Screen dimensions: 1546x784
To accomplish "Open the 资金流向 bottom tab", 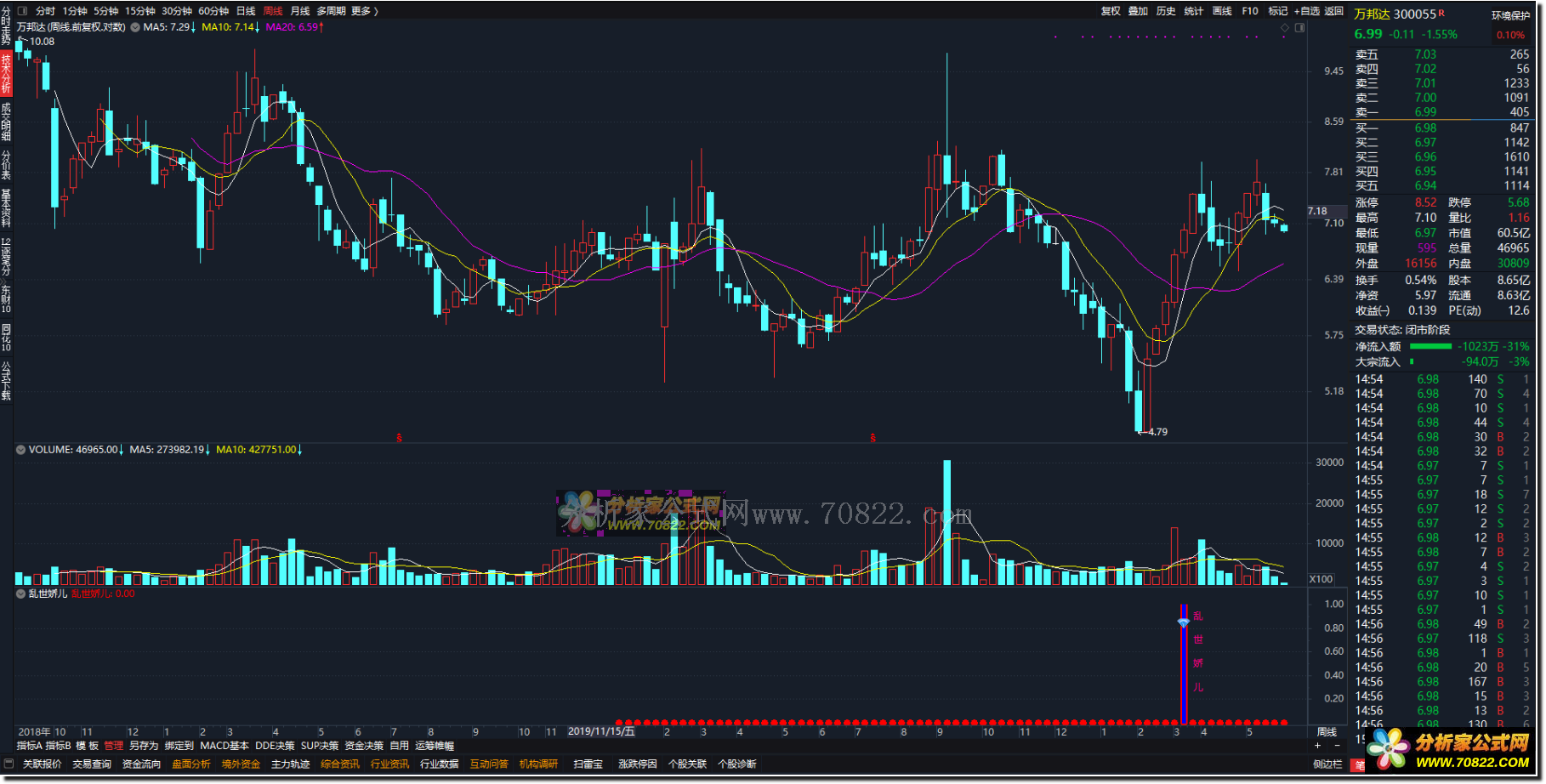I will tap(141, 764).
